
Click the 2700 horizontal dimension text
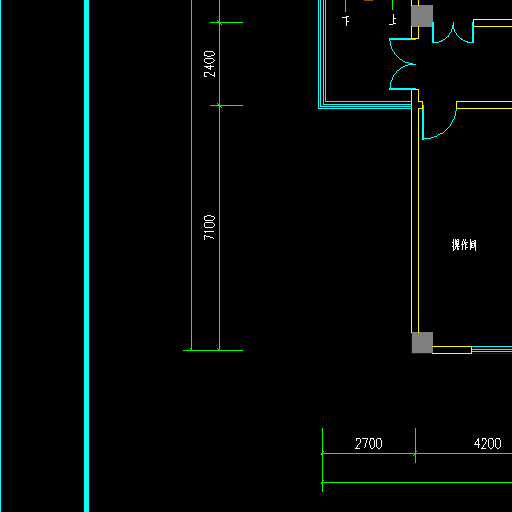click(368, 444)
